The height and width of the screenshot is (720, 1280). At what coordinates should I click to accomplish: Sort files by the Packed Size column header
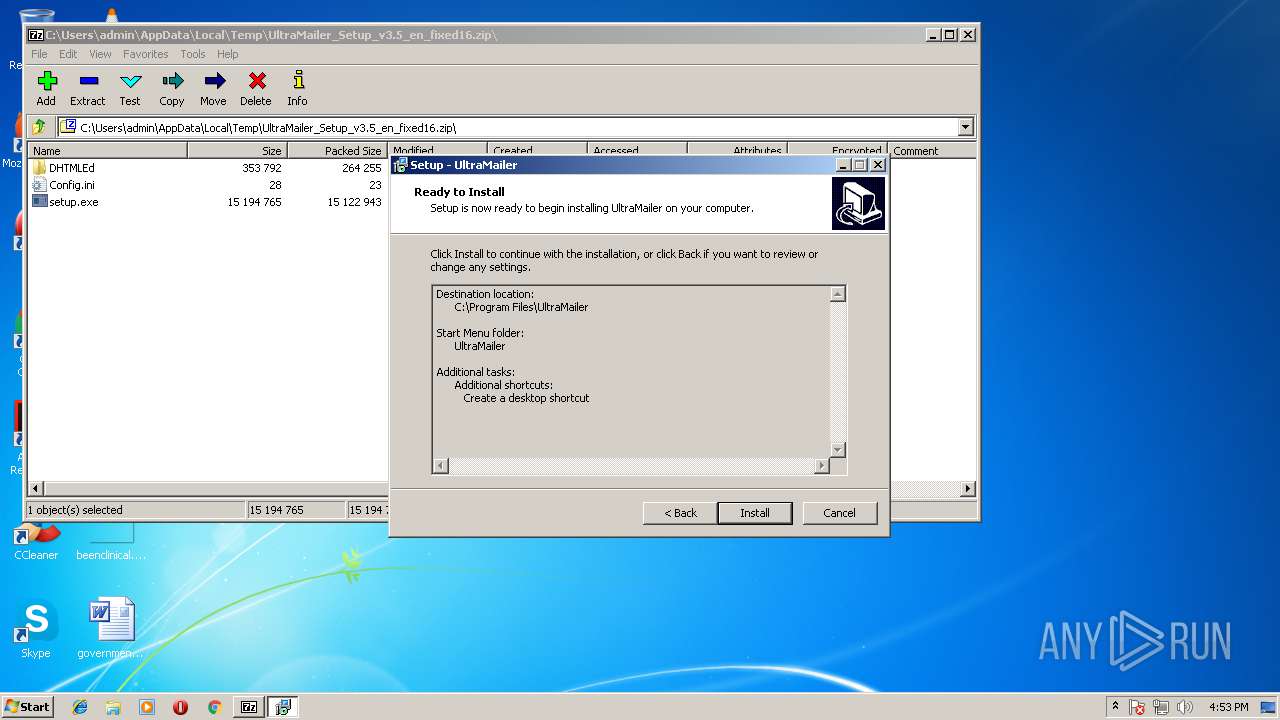[338, 151]
